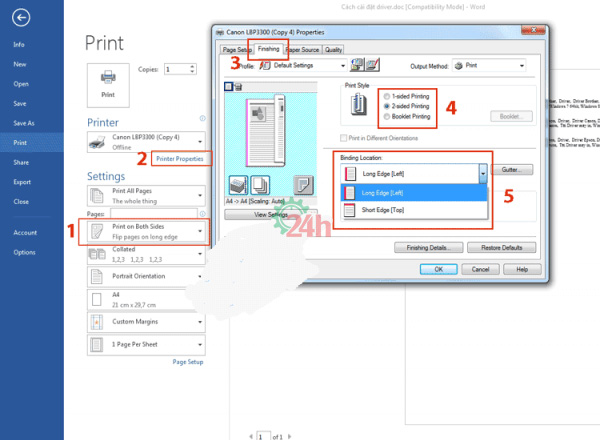Click Cancel in the properties dialog
Image resolution: width=600 pixels, height=440 pixels.
pyautogui.click(x=481, y=269)
